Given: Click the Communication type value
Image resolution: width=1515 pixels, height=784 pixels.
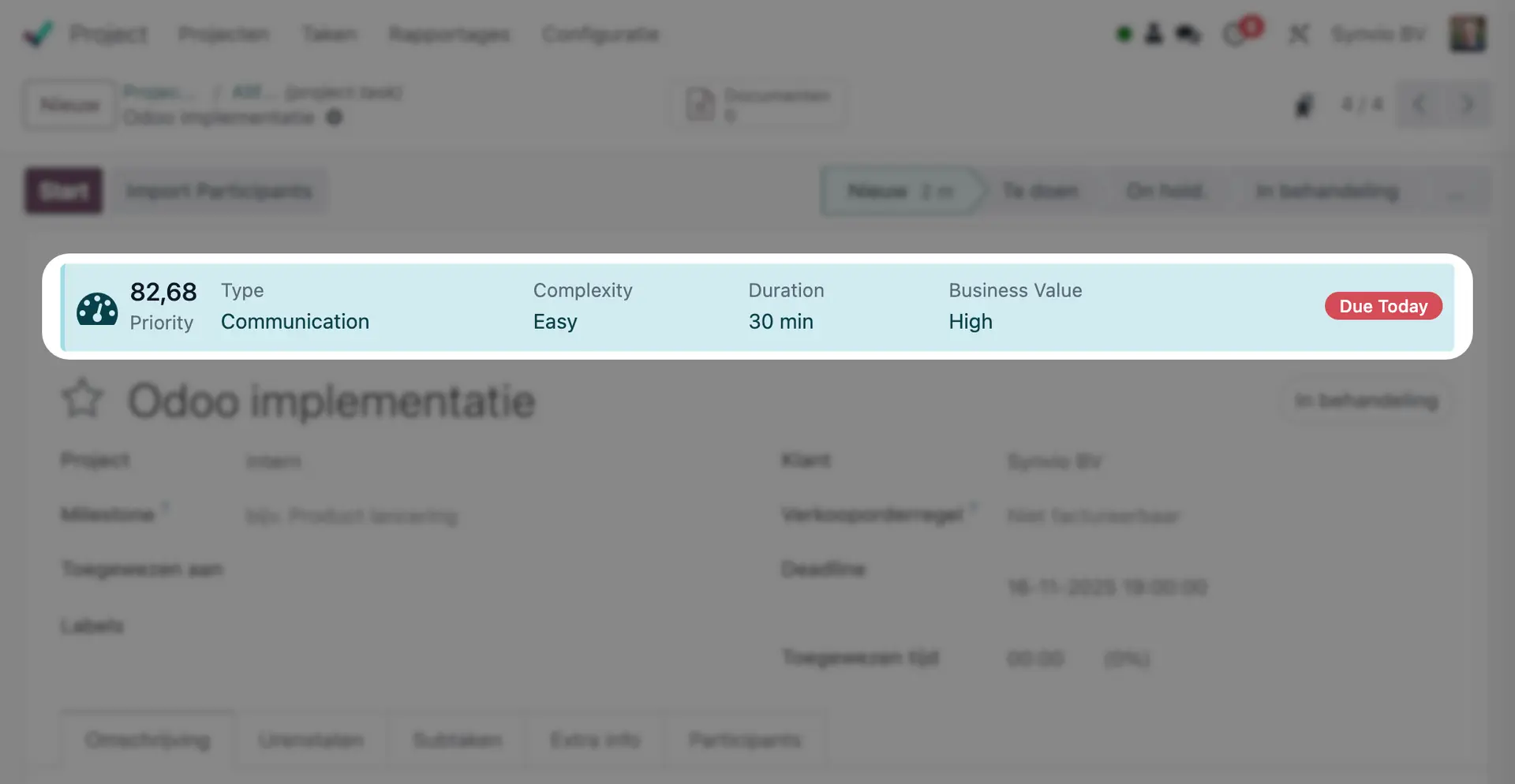Looking at the screenshot, I should coord(295,322).
